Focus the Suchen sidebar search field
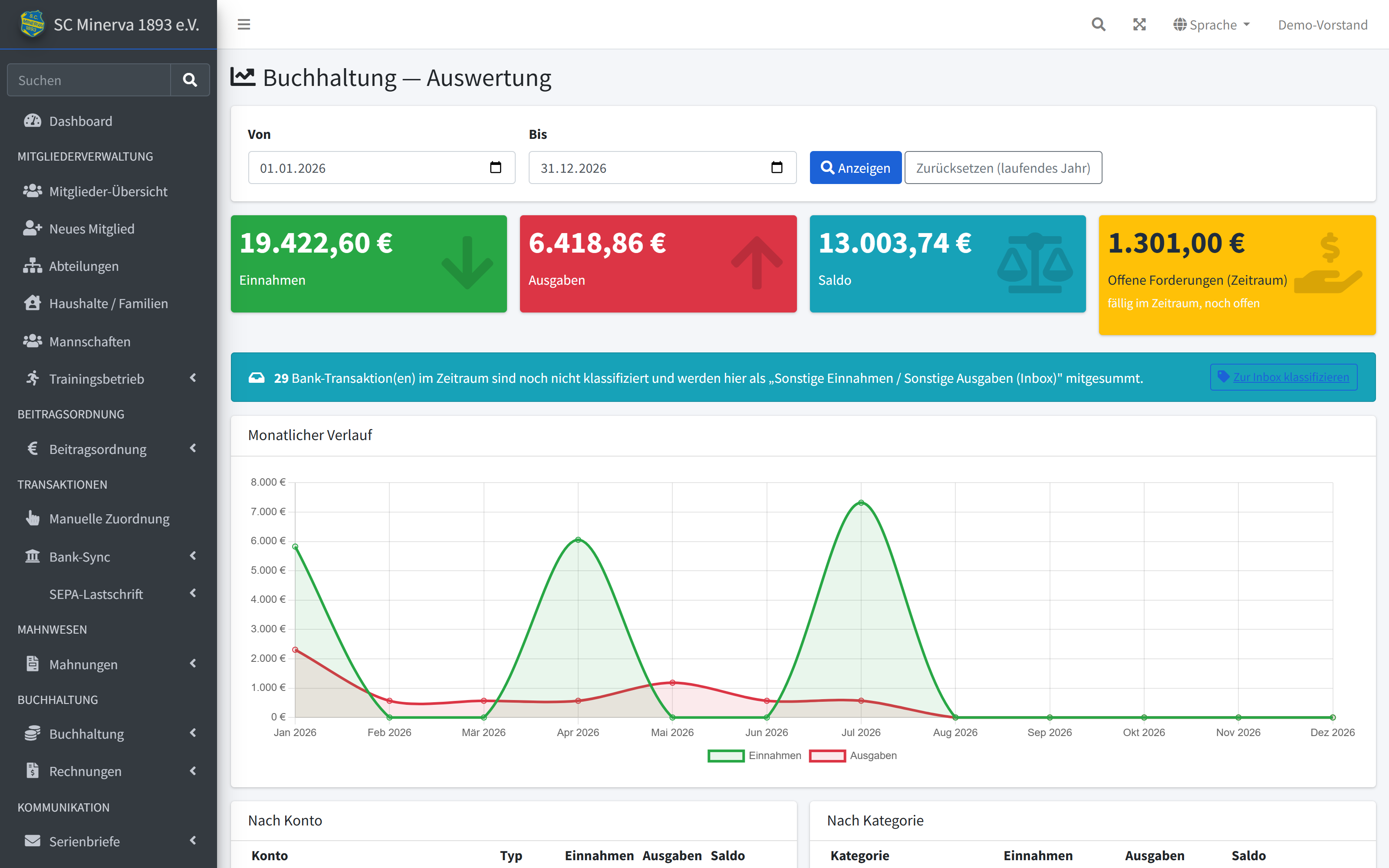1389x868 pixels. 89,80
